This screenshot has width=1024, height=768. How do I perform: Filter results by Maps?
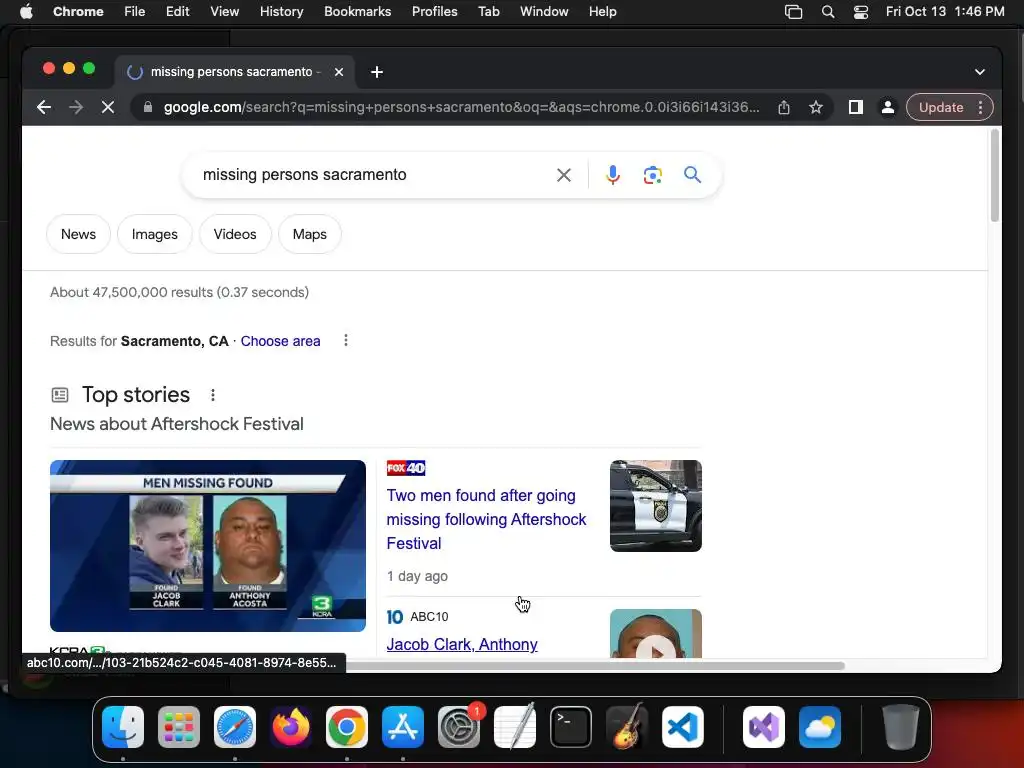(310, 234)
